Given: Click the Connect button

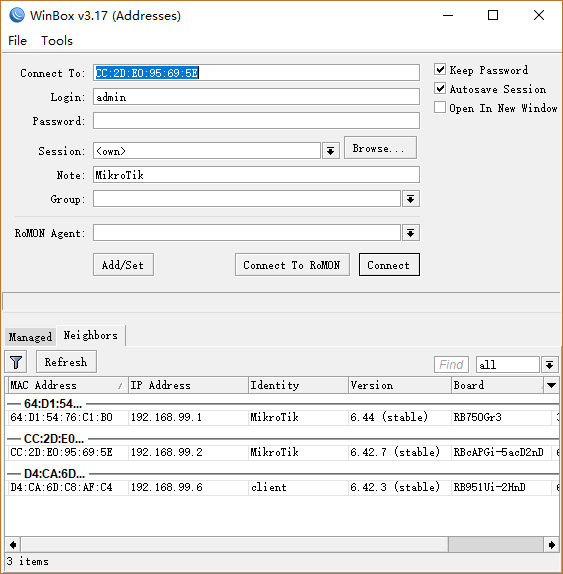Looking at the screenshot, I should click(x=389, y=265).
